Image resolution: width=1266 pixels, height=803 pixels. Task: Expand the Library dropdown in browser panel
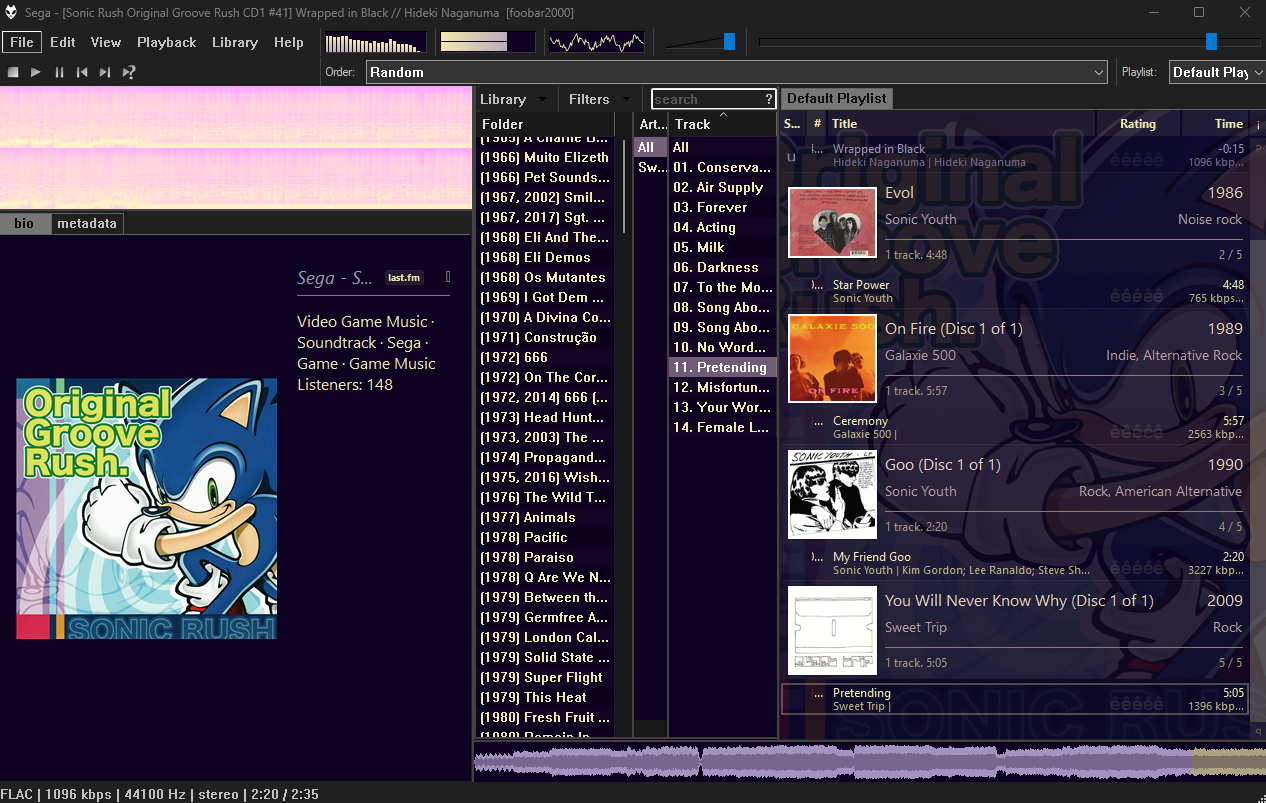click(514, 99)
